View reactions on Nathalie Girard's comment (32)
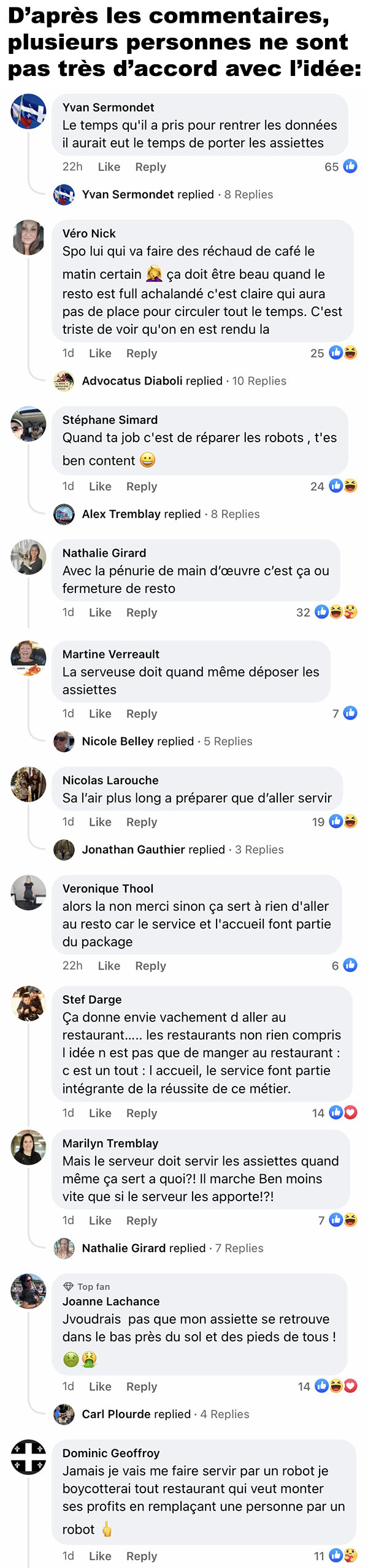 coord(327,612)
